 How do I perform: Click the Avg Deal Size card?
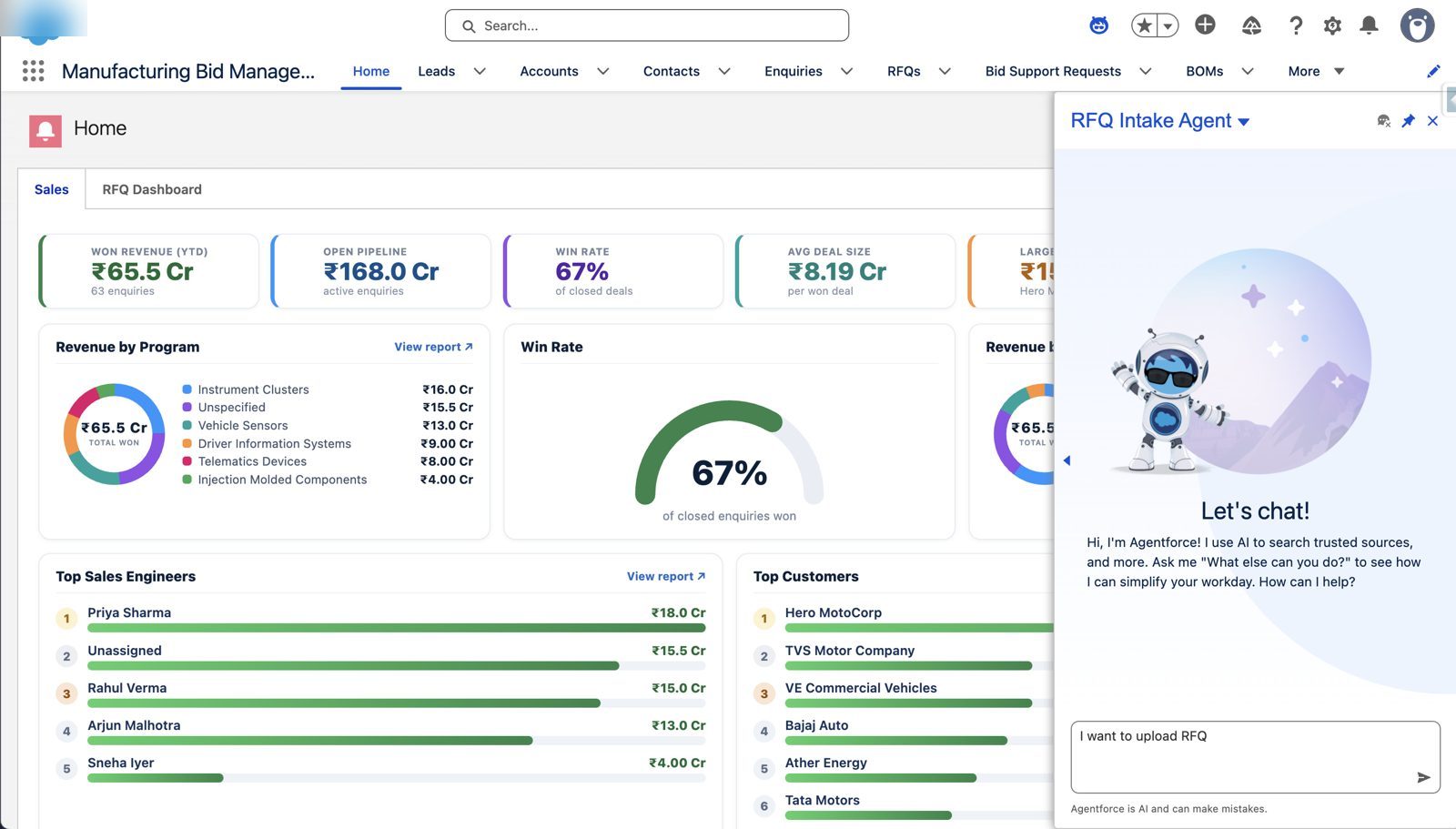tap(845, 271)
